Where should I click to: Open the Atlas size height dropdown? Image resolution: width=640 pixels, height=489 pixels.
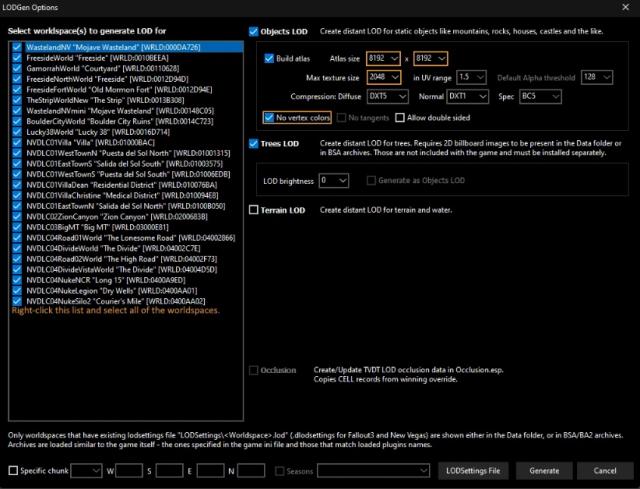coord(431,58)
